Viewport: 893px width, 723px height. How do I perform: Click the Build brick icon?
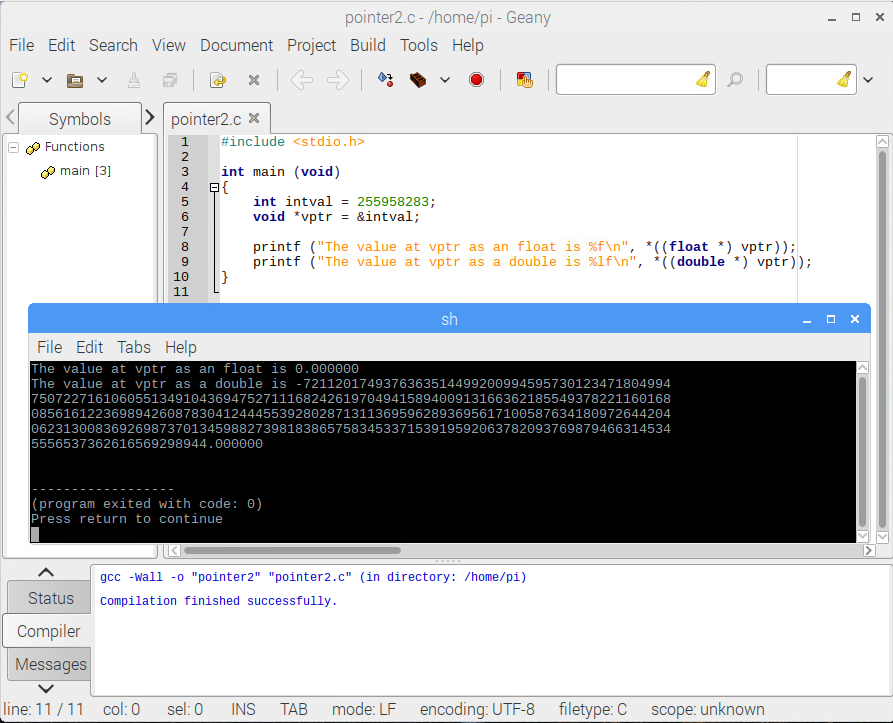(419, 80)
